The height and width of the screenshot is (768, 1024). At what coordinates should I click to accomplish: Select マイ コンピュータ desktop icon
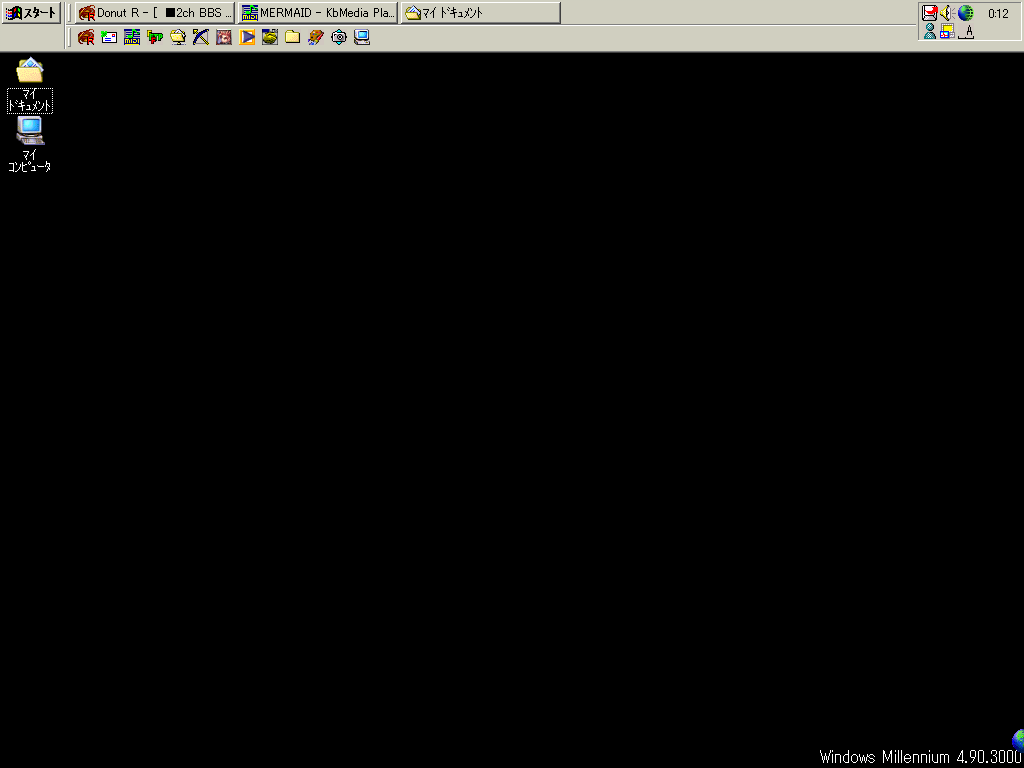[x=30, y=131]
